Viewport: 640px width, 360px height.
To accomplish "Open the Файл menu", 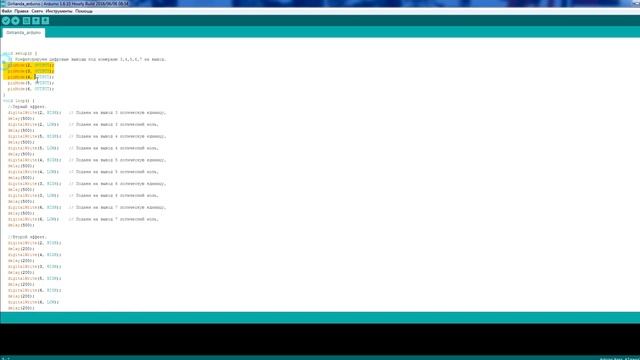I will tap(7, 11).
